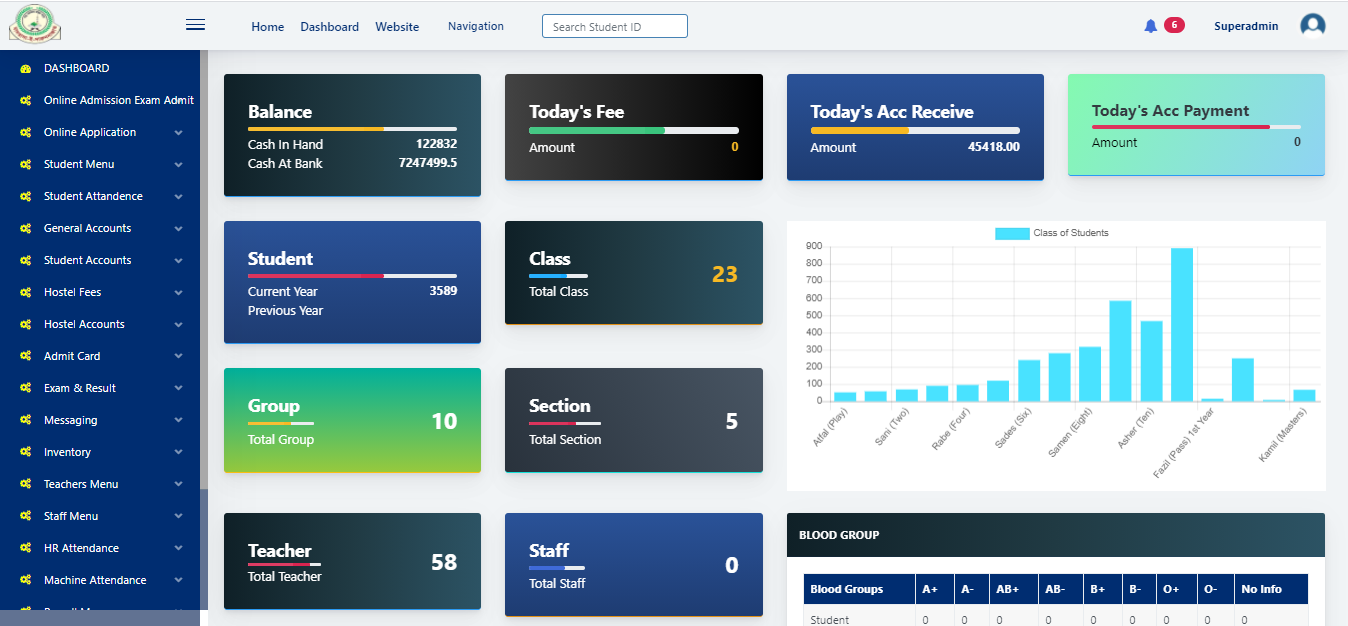The height and width of the screenshot is (626, 1348).
Task: Click the Hostel Fees sidebar icon
Action: (25, 293)
